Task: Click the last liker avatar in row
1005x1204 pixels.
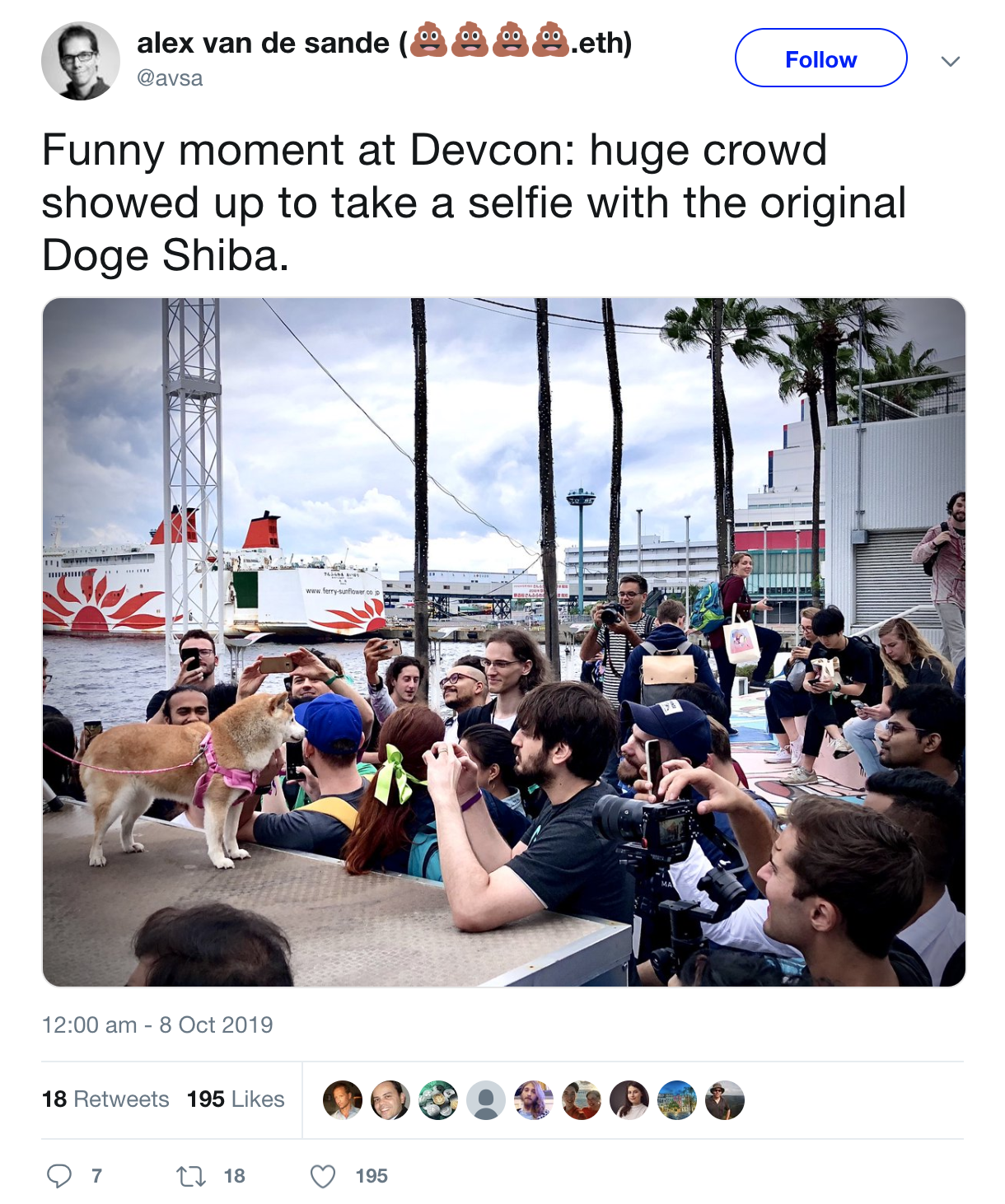Action: (x=725, y=1100)
